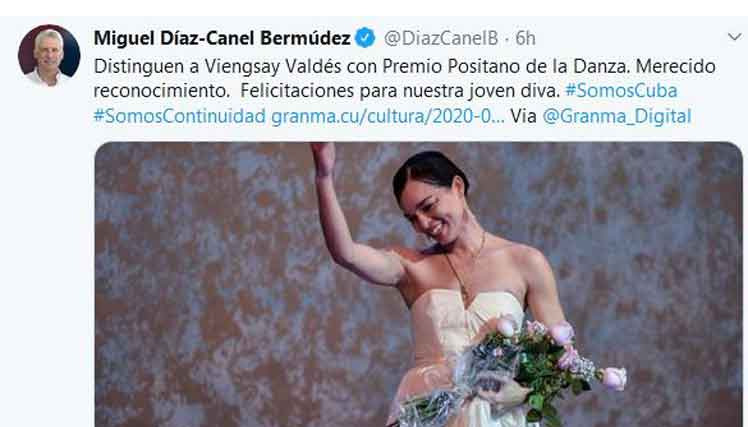Click the dancer's face in photo
748x427 pixels.
(x=432, y=212)
